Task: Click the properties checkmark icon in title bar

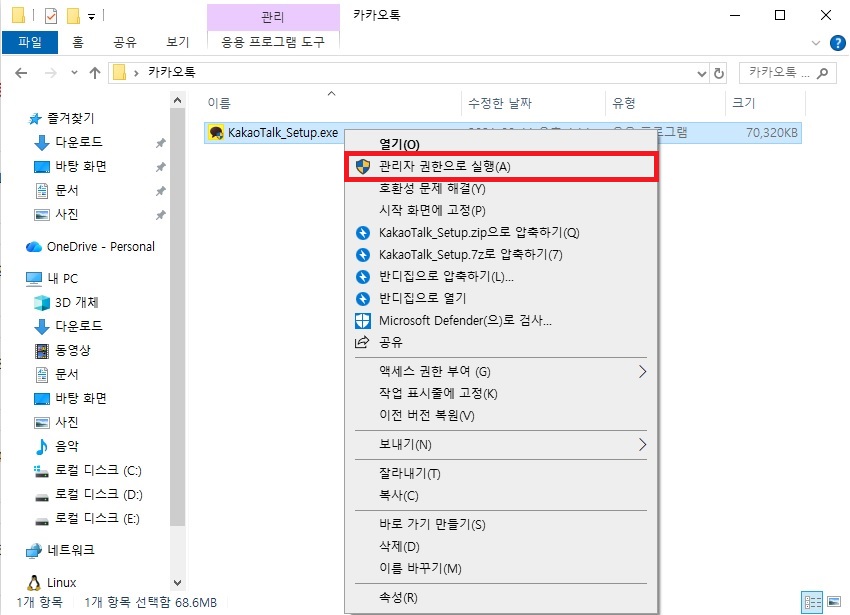Action: [x=50, y=16]
